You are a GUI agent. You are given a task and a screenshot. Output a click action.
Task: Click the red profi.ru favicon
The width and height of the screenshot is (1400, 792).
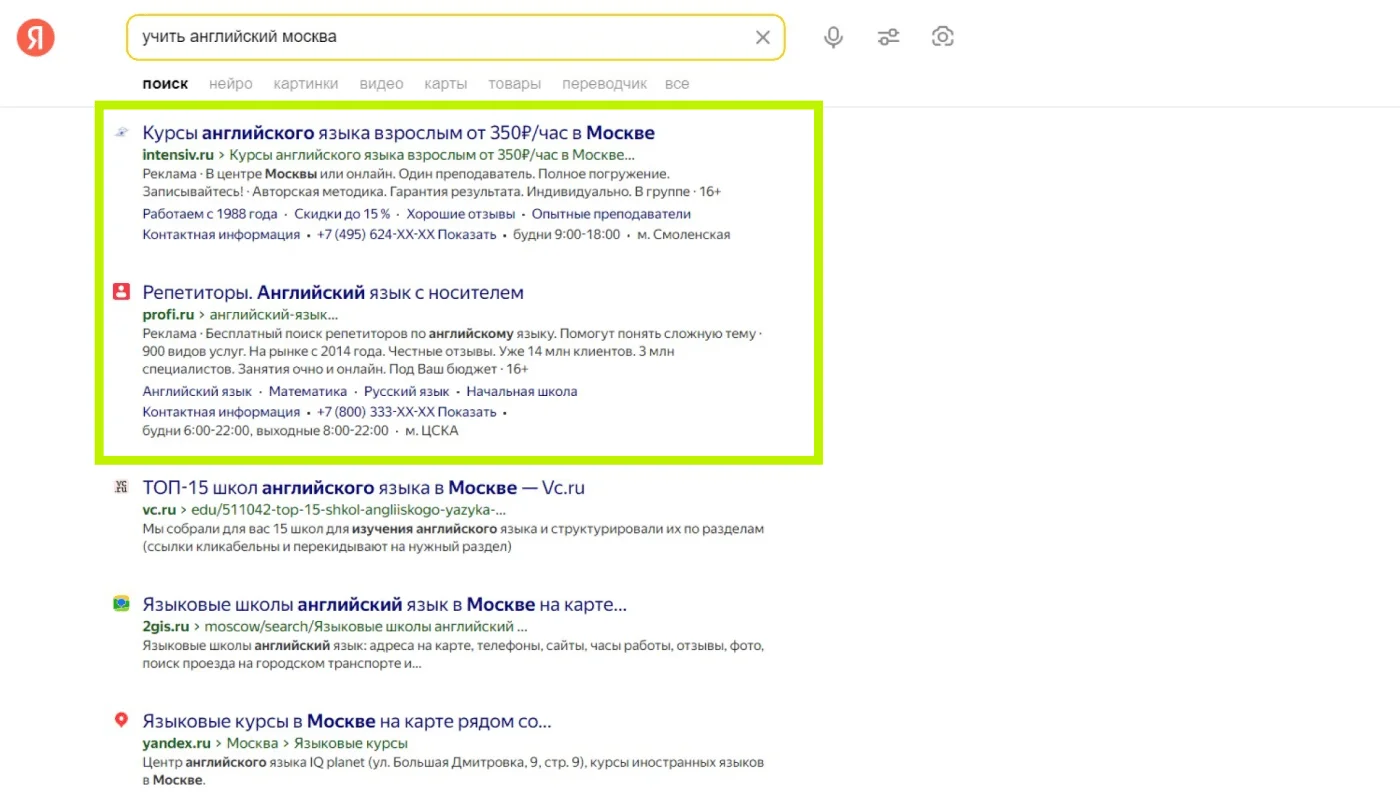121,292
